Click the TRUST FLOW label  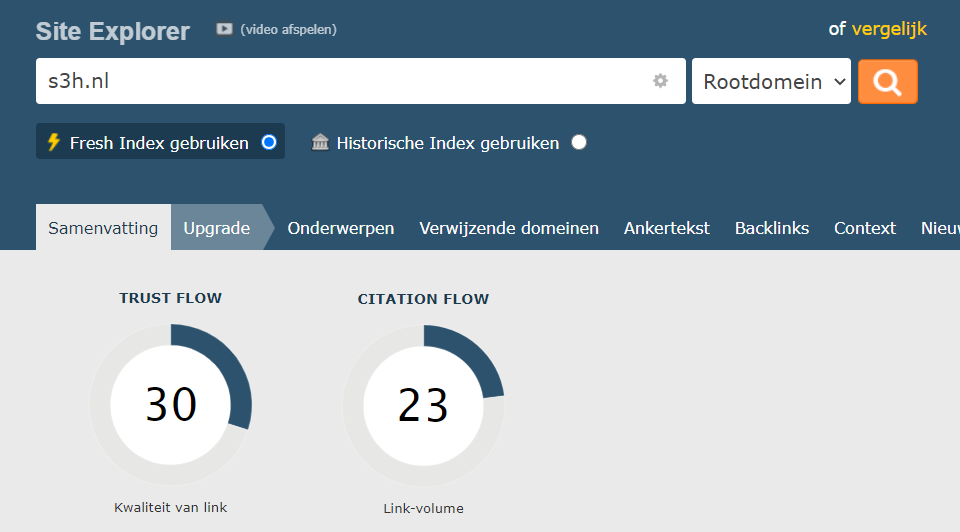[170, 298]
